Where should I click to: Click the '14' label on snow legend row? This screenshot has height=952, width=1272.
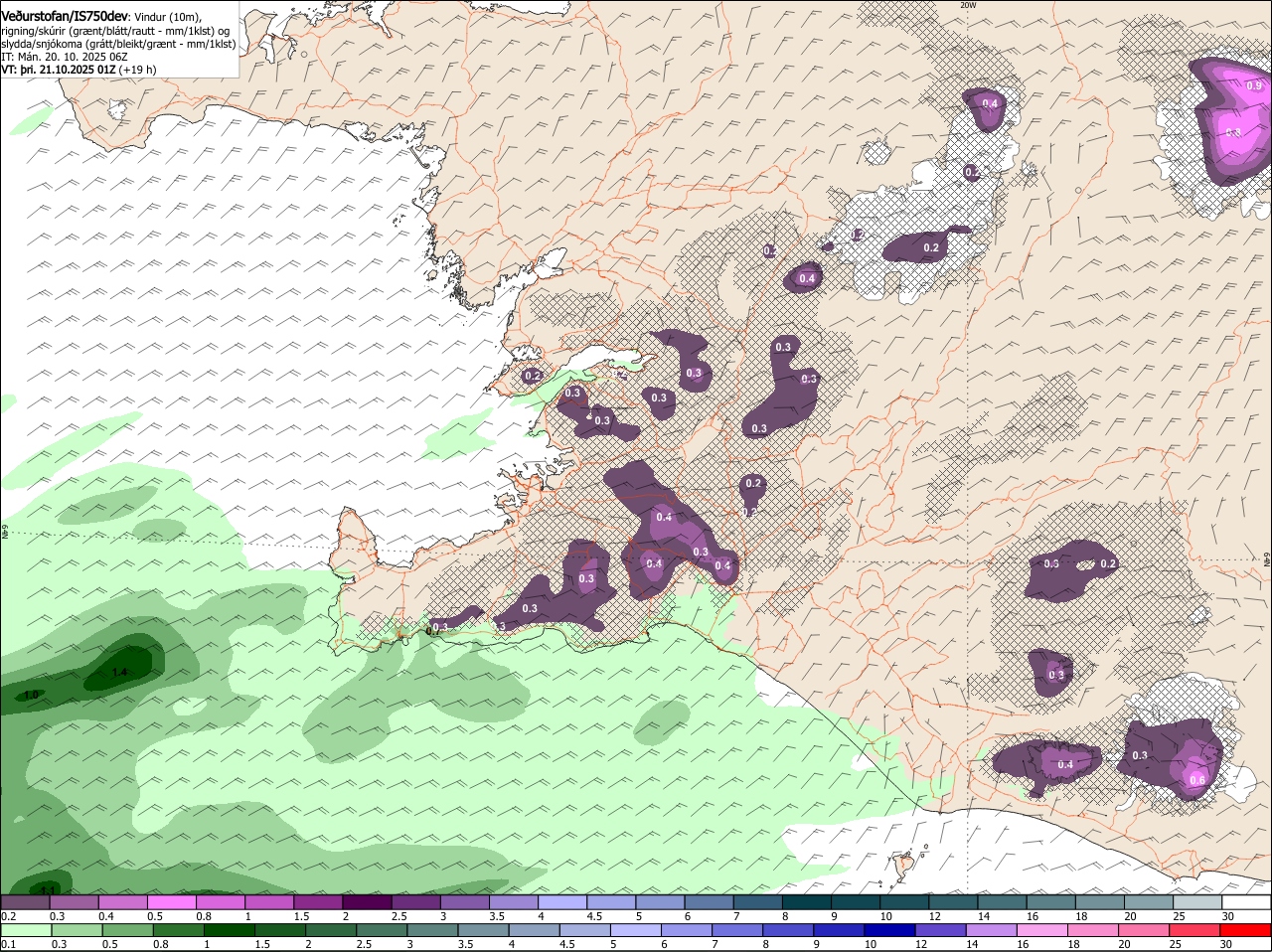point(984,916)
